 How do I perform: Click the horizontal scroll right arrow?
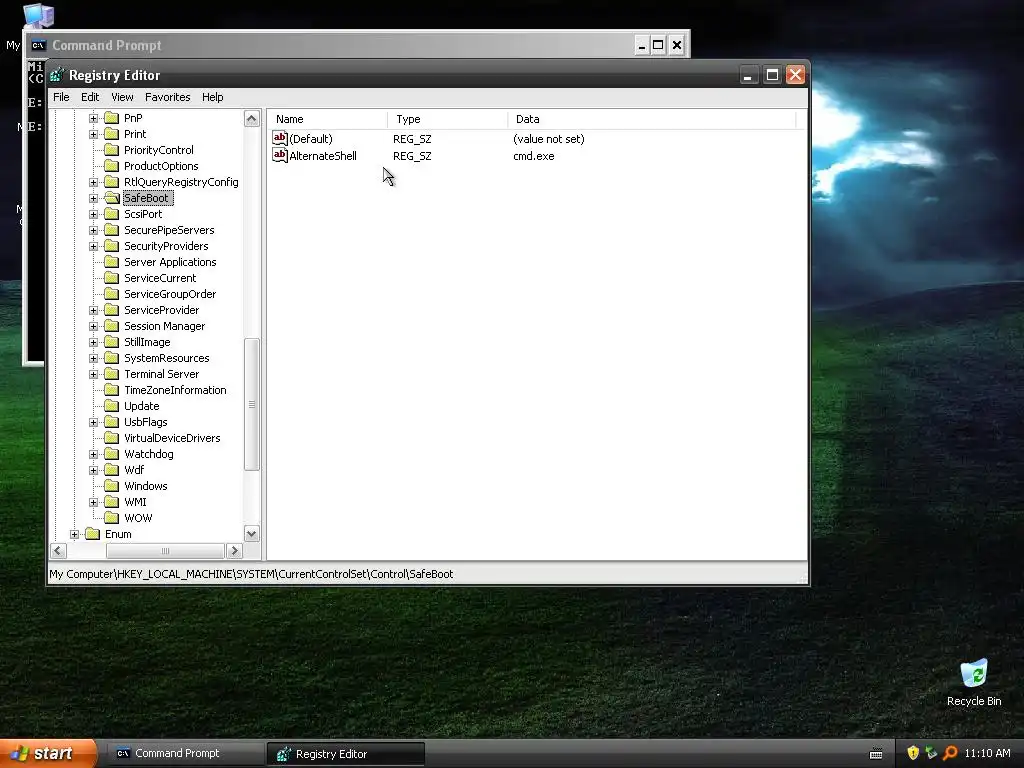pyautogui.click(x=234, y=551)
